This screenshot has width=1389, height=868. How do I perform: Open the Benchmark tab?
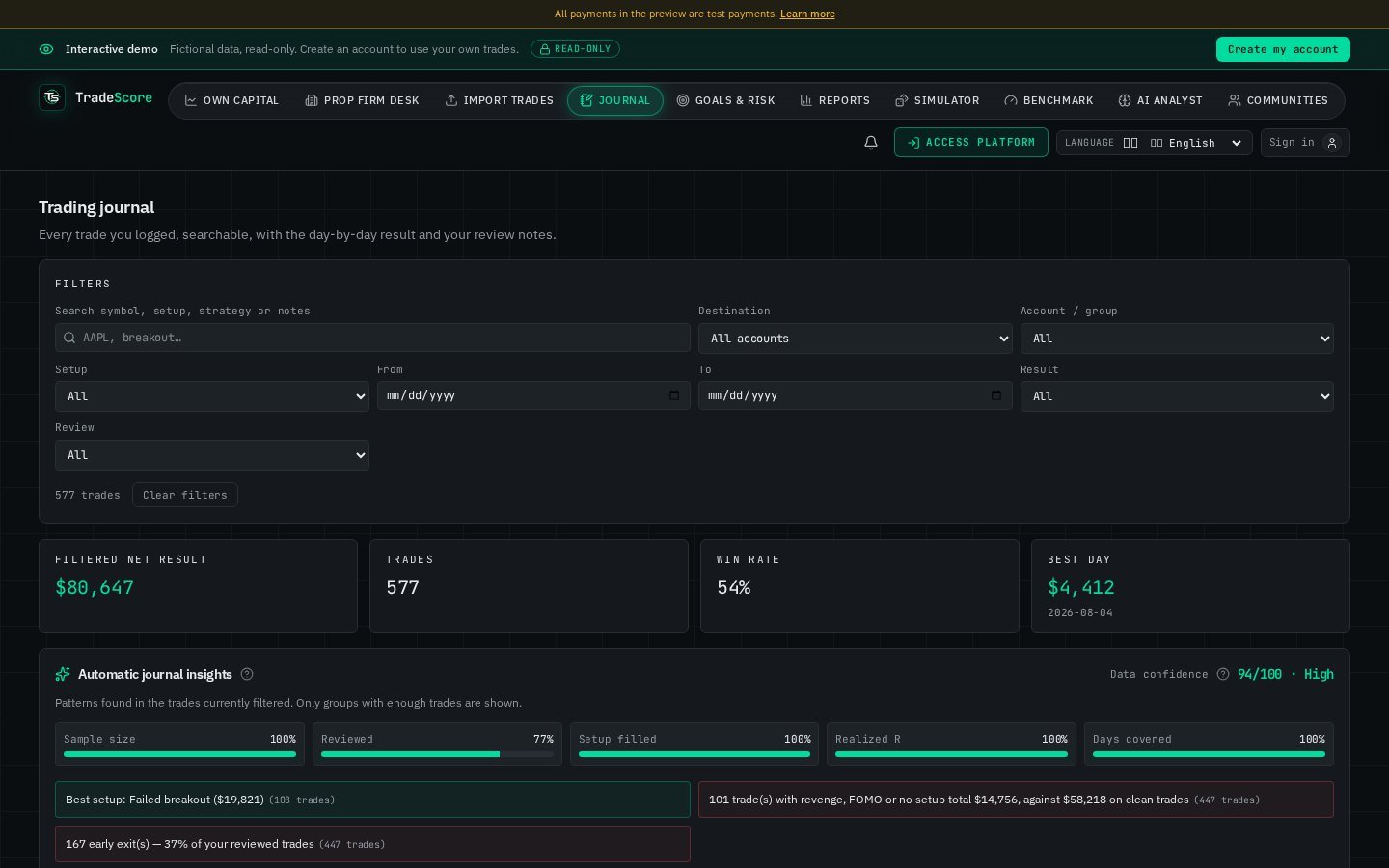click(x=1049, y=100)
